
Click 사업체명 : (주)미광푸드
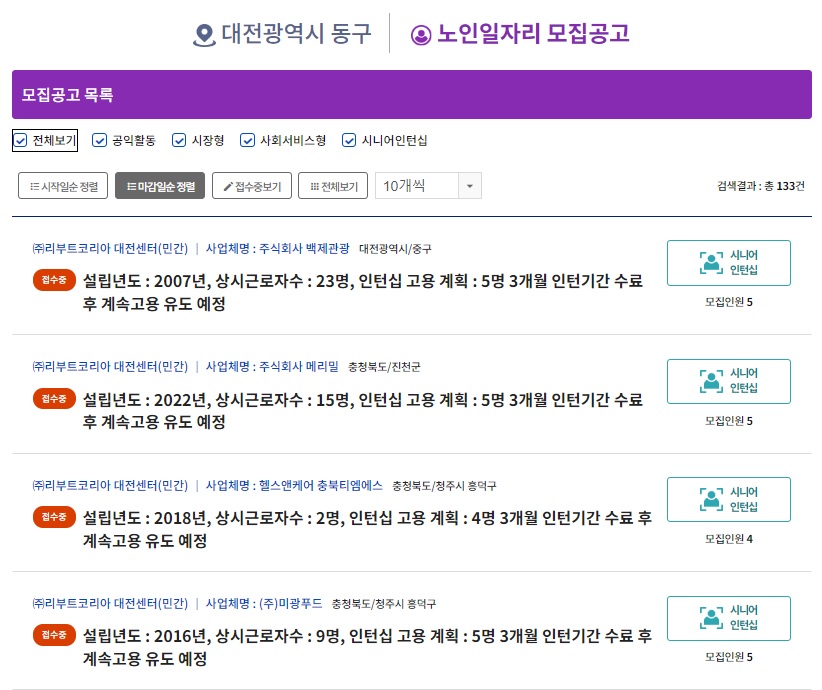point(264,603)
